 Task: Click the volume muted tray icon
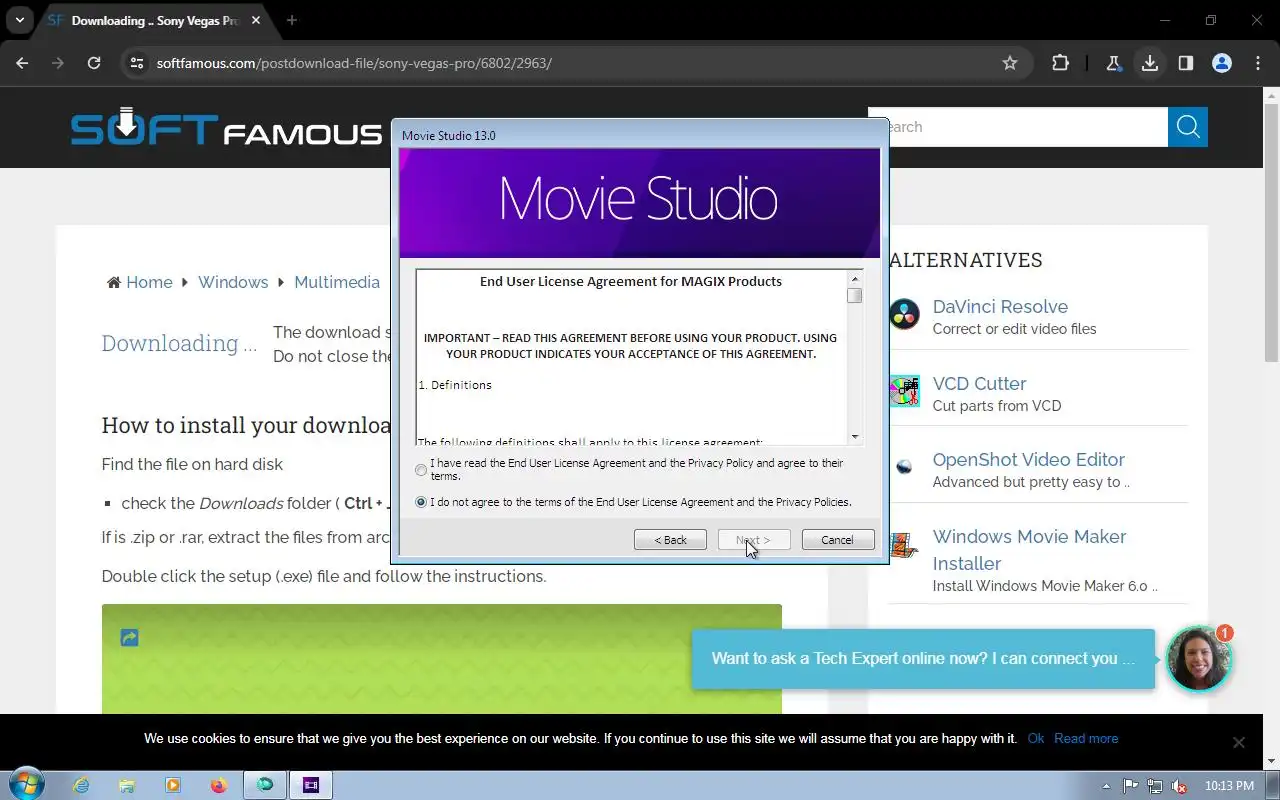coord(1179,786)
